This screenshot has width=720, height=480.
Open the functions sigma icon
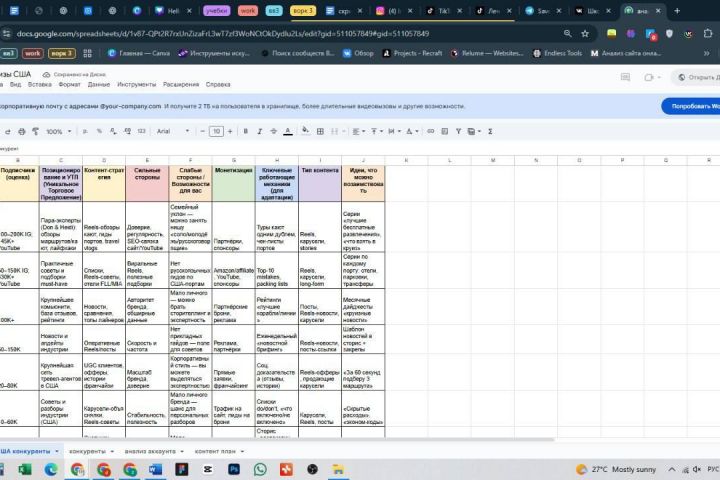(490, 131)
